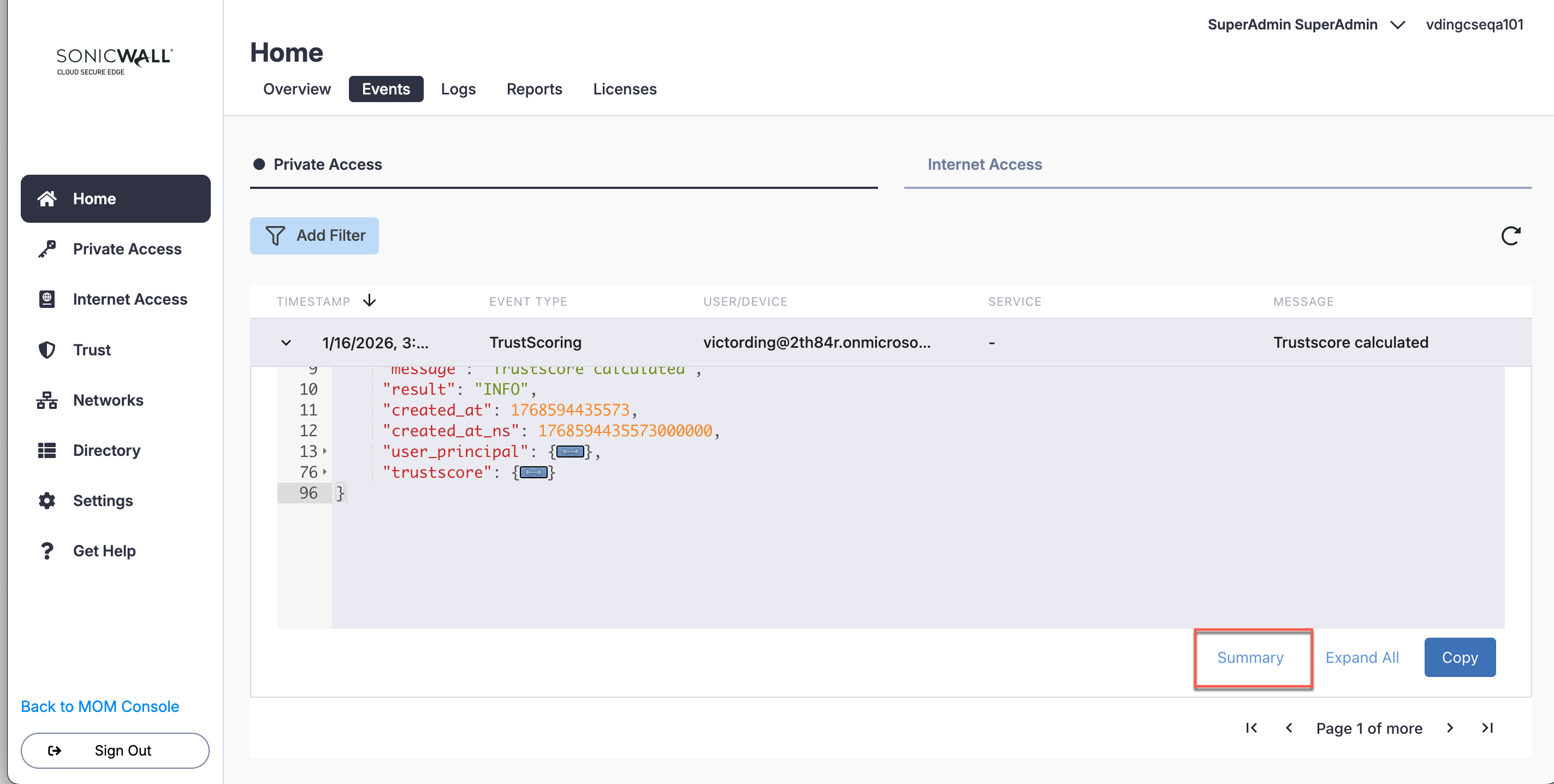This screenshot has width=1554, height=784.
Task: Click the Copy button
Action: point(1460,657)
